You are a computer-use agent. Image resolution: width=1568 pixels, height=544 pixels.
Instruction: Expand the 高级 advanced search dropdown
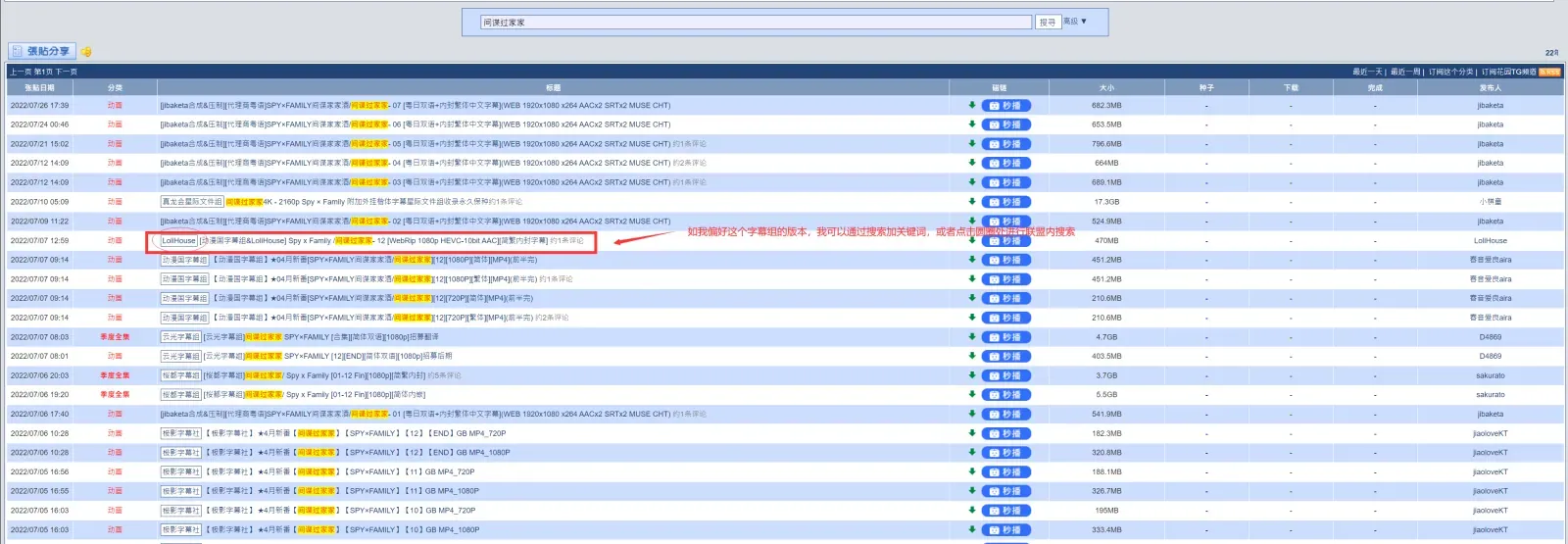coord(1075,21)
